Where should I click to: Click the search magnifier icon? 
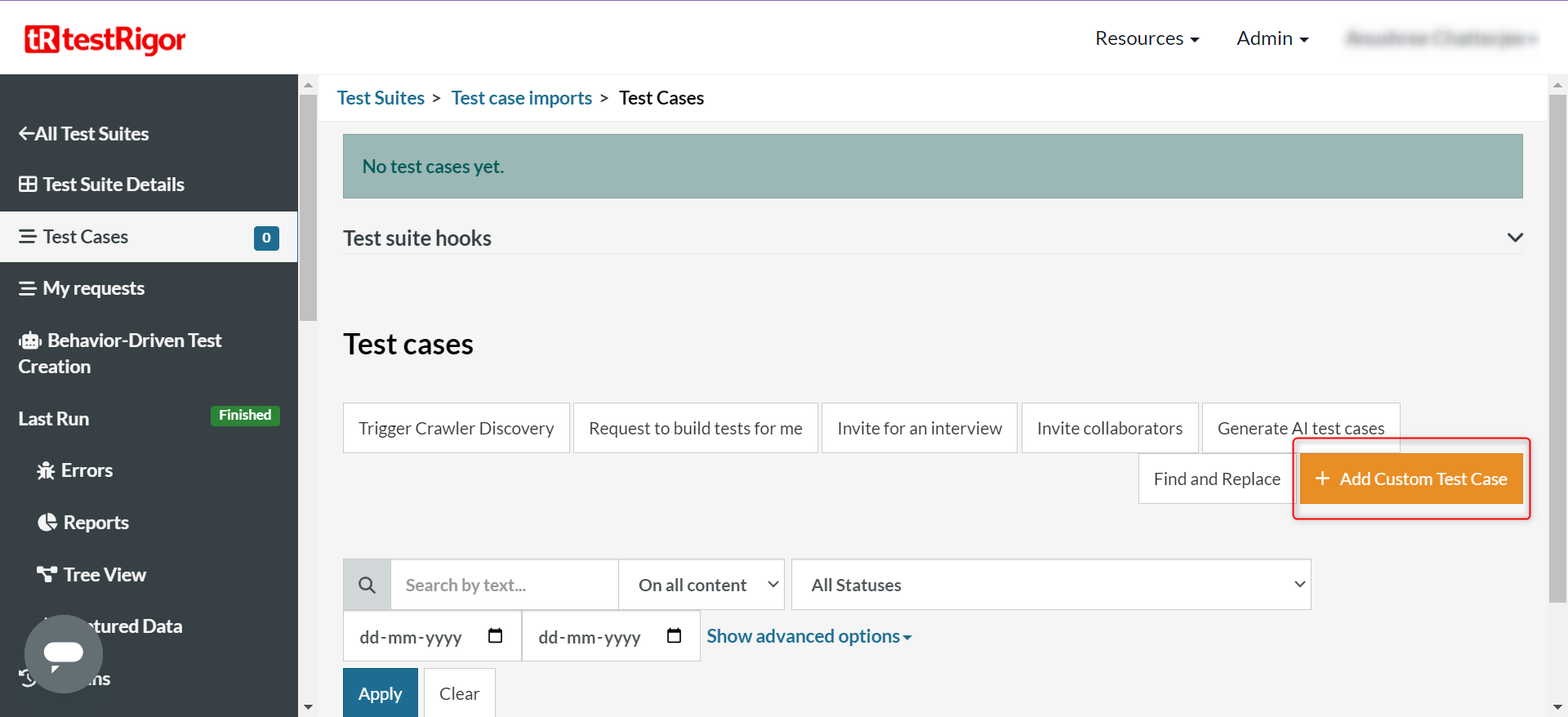pyautogui.click(x=367, y=585)
